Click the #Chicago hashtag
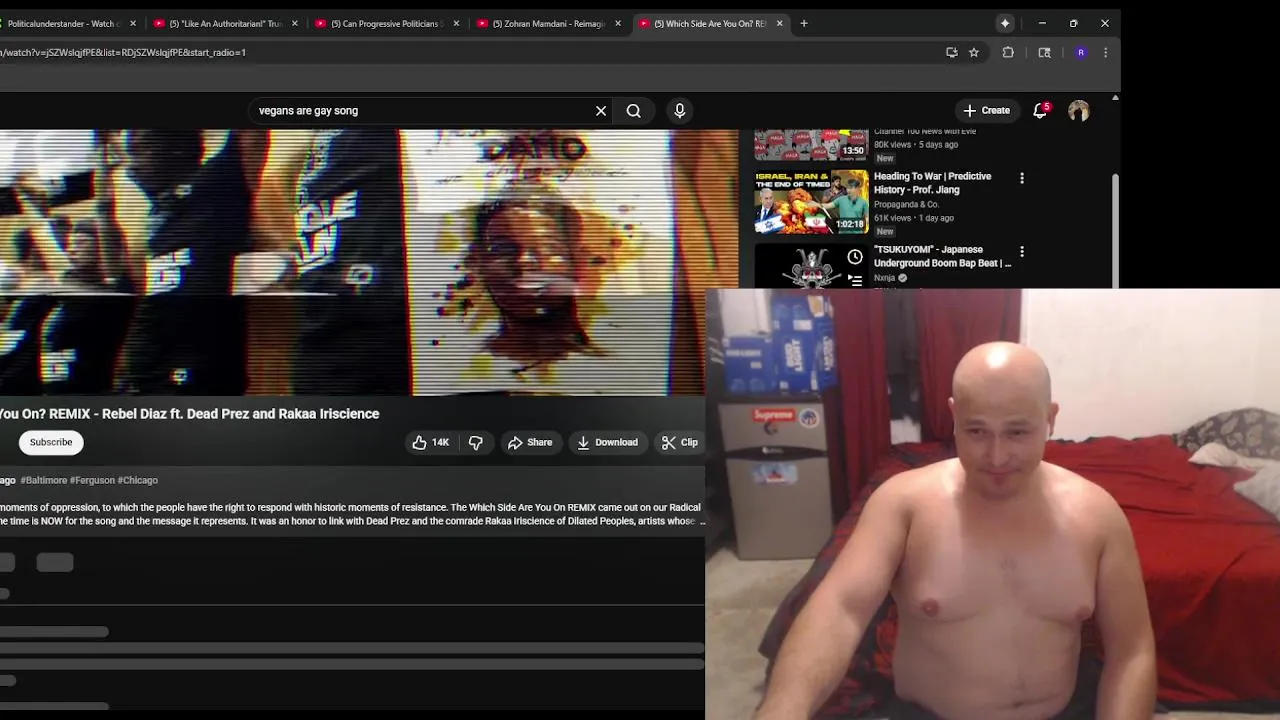 137,481
